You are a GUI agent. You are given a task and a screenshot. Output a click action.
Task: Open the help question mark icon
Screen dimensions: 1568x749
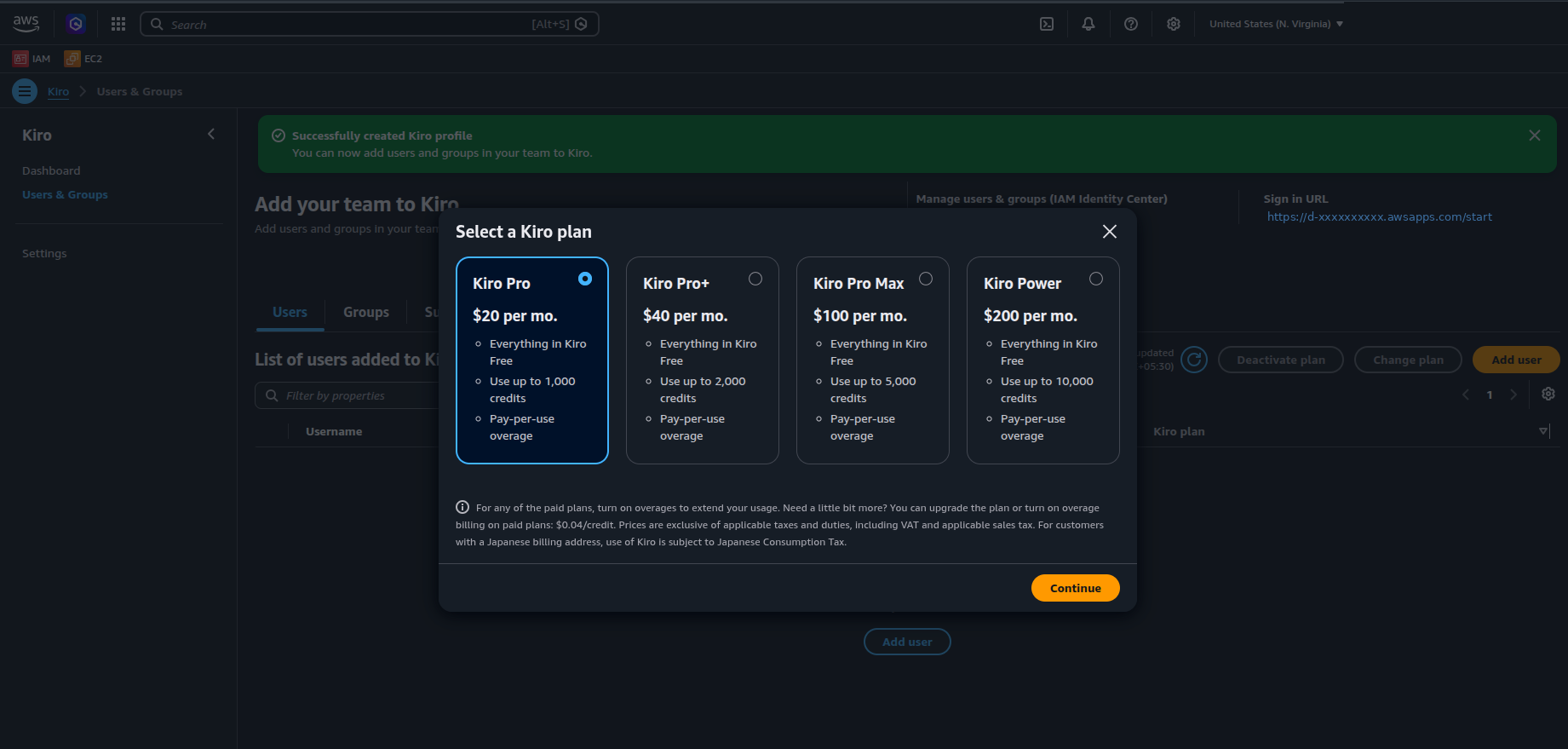coord(1131,24)
